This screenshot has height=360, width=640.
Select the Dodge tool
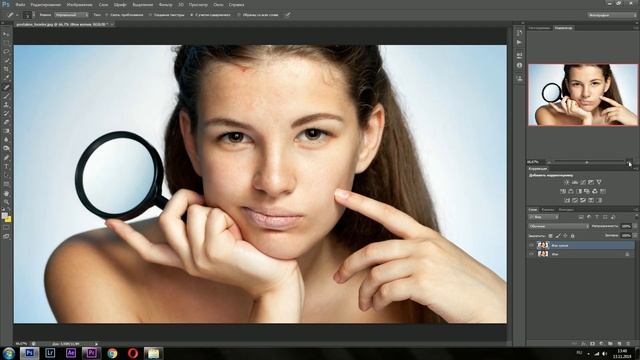6,148
